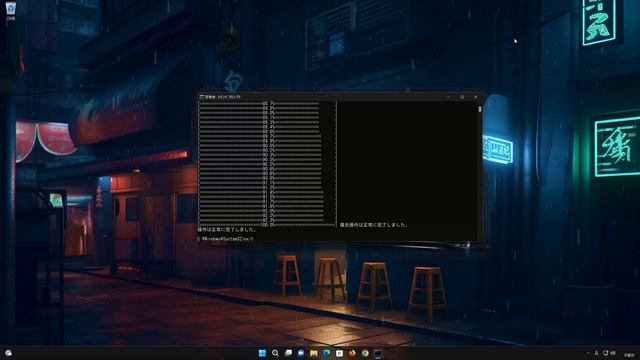
Task: Open File Explorer from the taskbar
Action: pyautogui.click(x=313, y=353)
